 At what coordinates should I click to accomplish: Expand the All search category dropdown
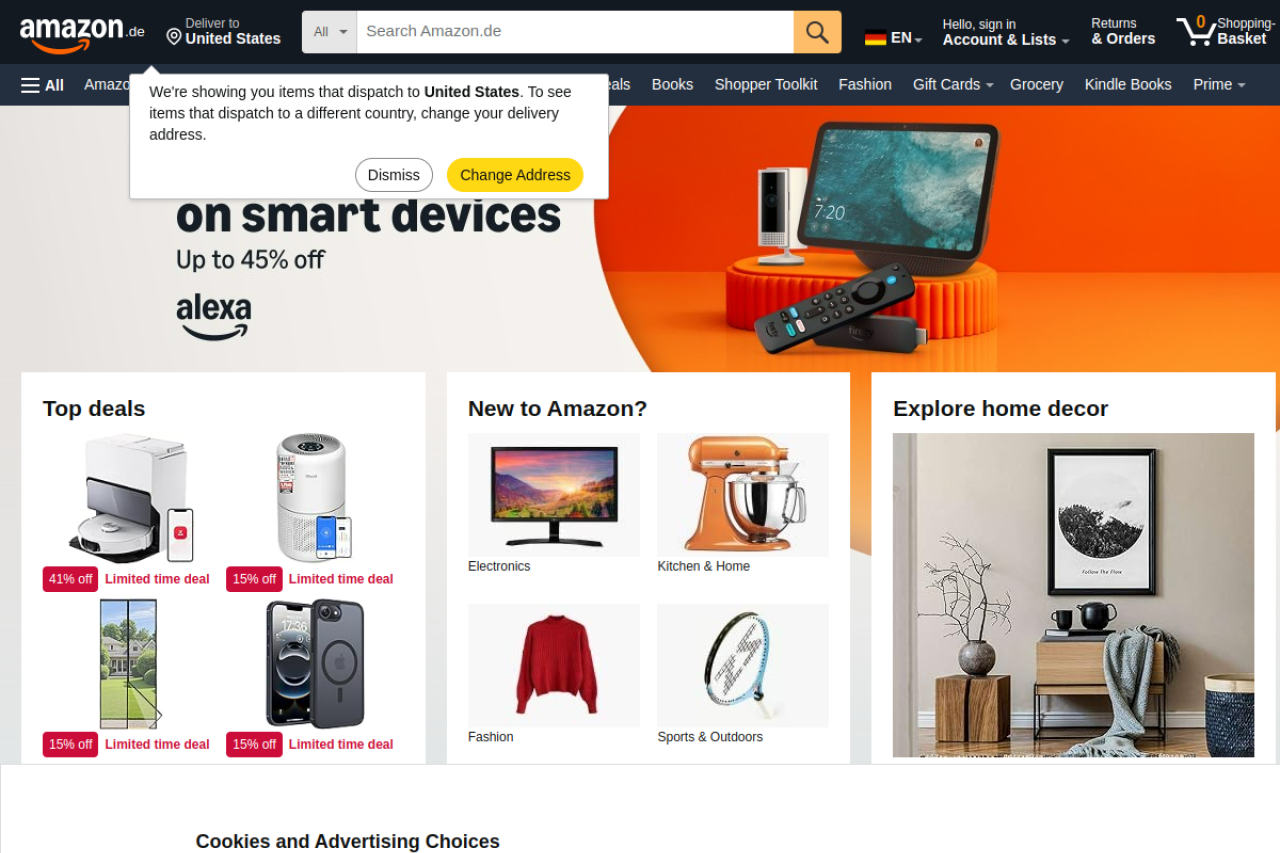coord(330,32)
